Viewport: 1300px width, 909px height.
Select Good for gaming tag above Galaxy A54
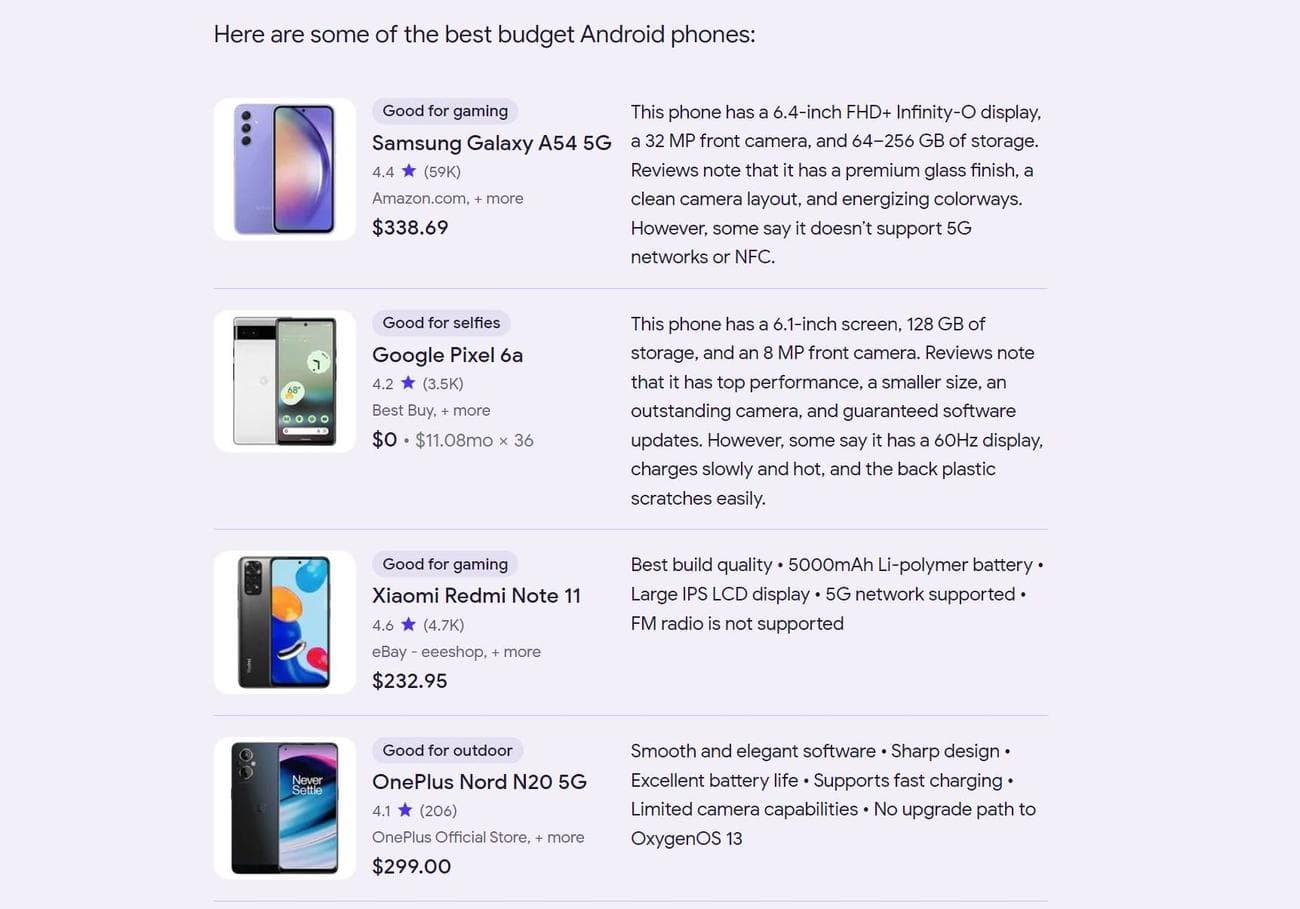[x=445, y=111]
